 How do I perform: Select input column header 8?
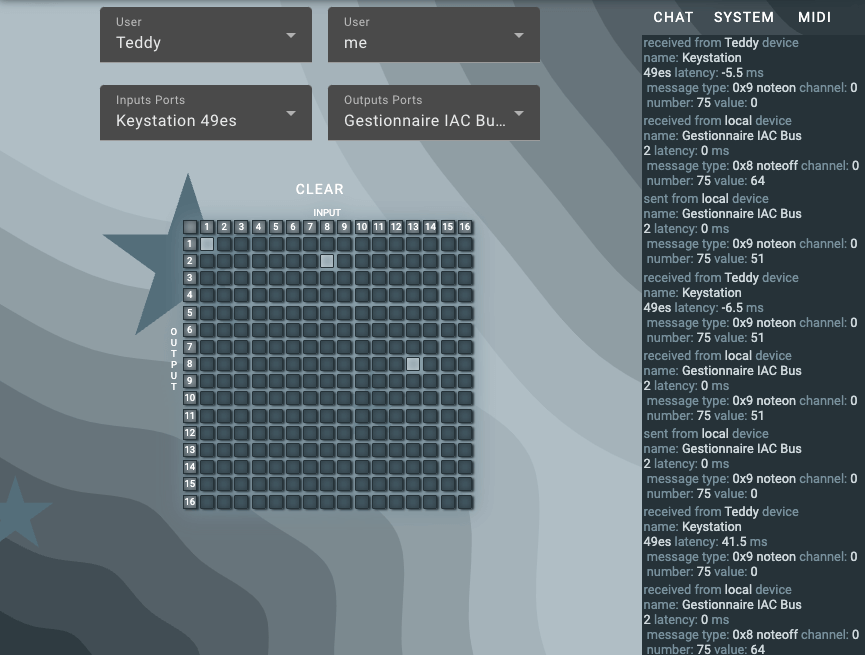pos(327,227)
